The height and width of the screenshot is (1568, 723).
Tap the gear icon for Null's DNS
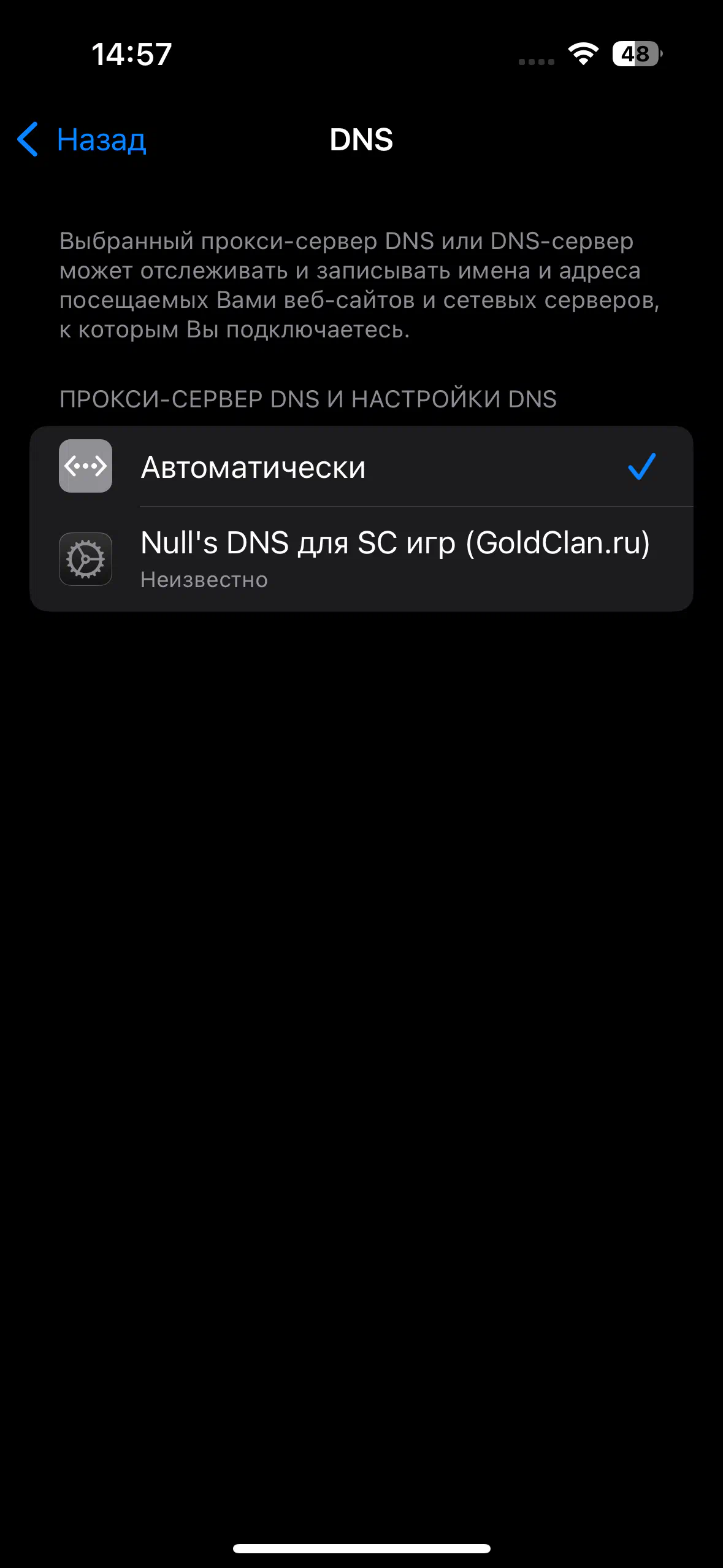click(85, 559)
